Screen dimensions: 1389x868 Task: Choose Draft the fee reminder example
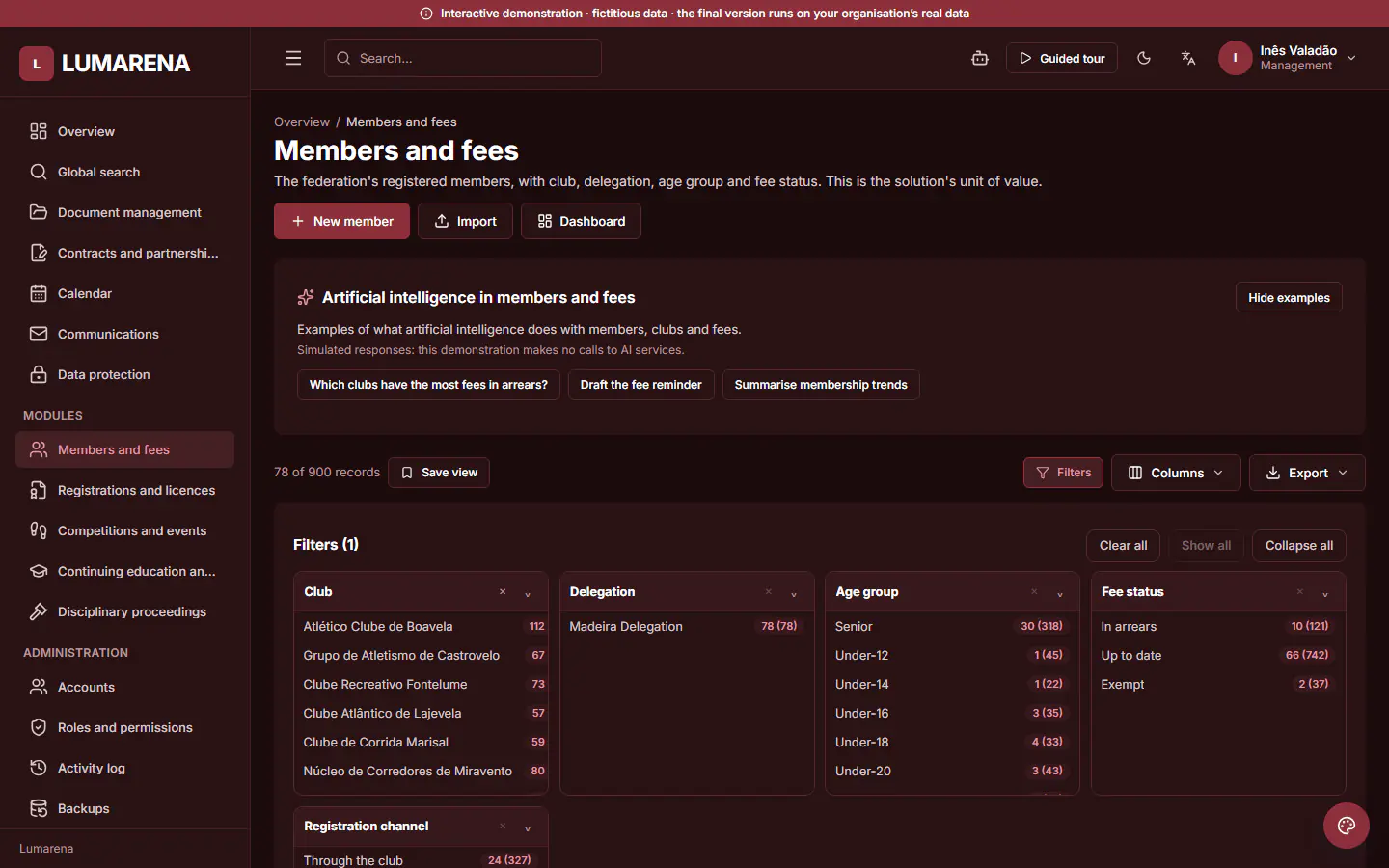pyautogui.click(x=641, y=385)
